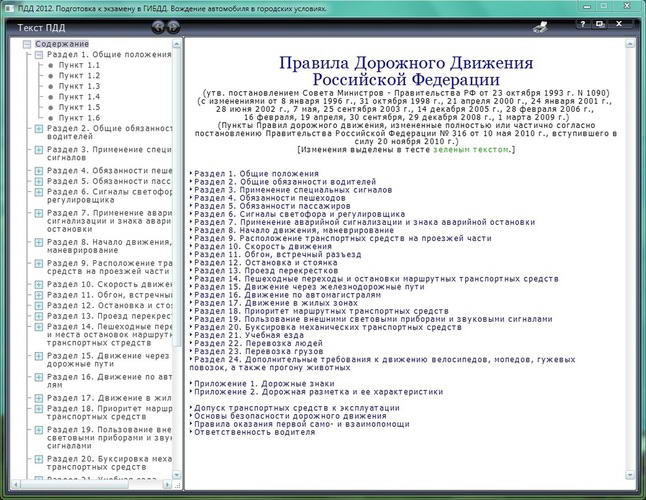
Task: Open link Приложение 2. Дорожная разметка
Action: point(318,392)
